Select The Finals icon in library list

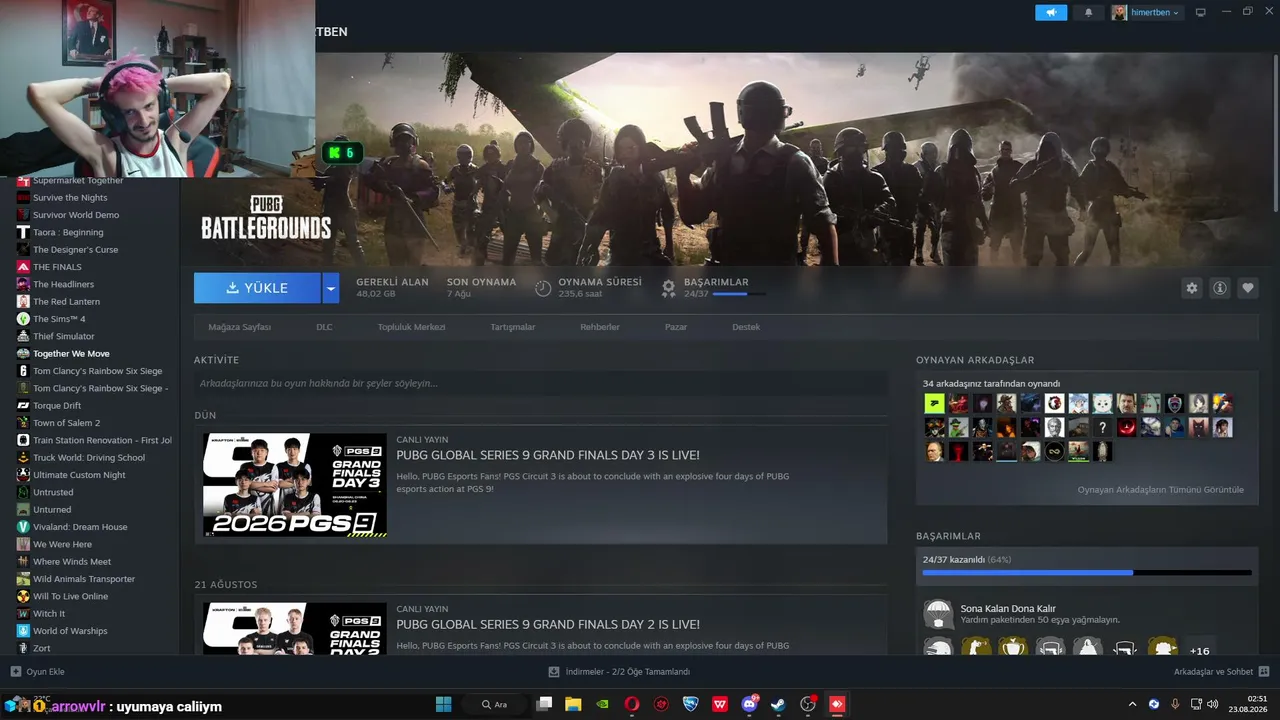coord(23,267)
